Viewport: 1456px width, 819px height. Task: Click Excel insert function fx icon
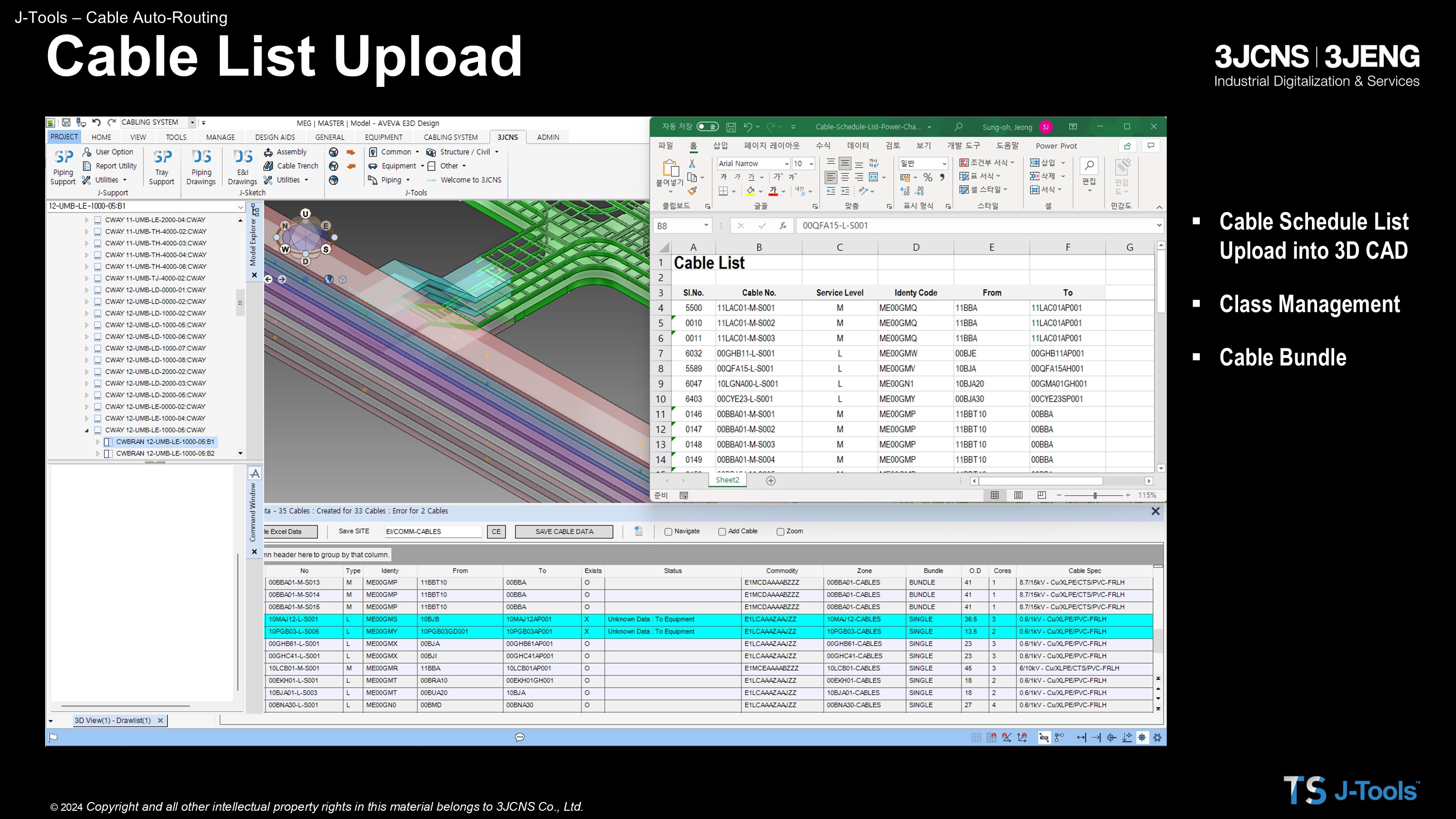click(x=783, y=226)
